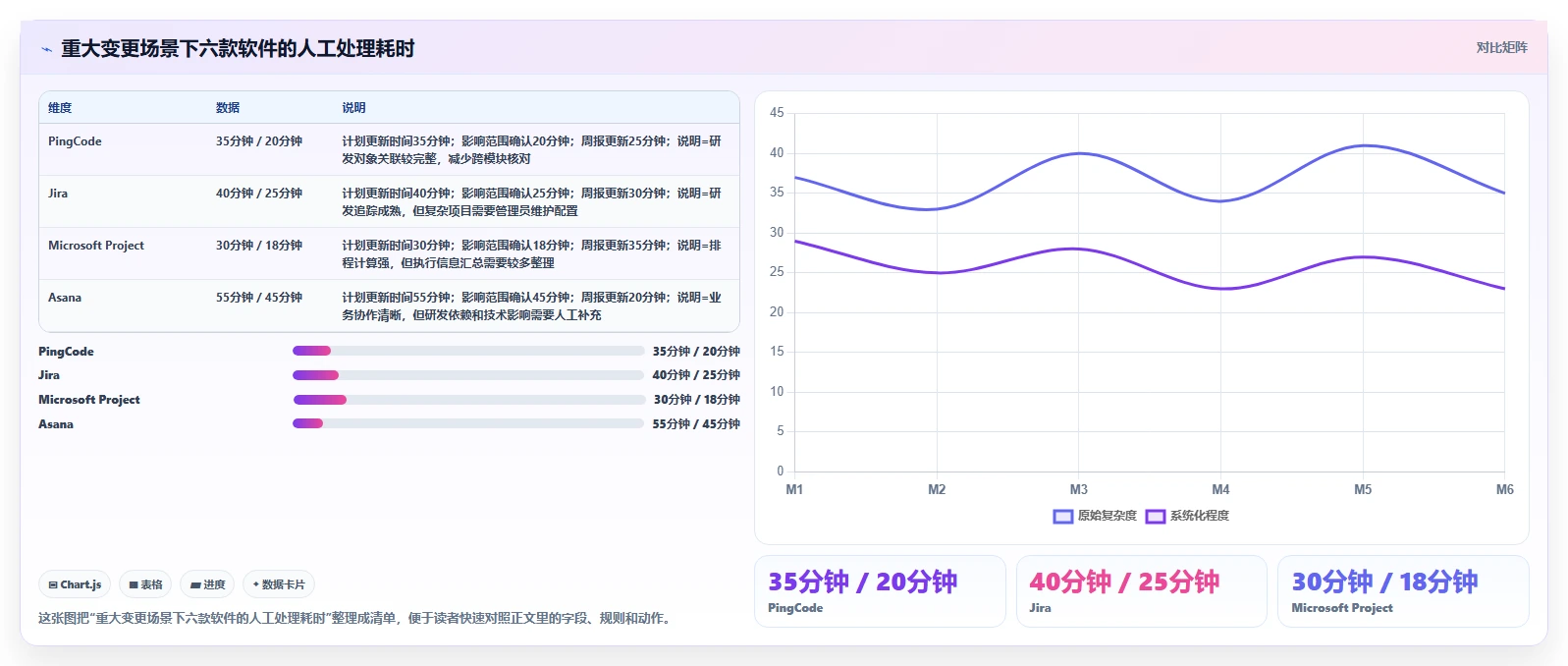Click table cell 40分钟 / 25分钟
The image size is (1568, 666).
(259, 194)
